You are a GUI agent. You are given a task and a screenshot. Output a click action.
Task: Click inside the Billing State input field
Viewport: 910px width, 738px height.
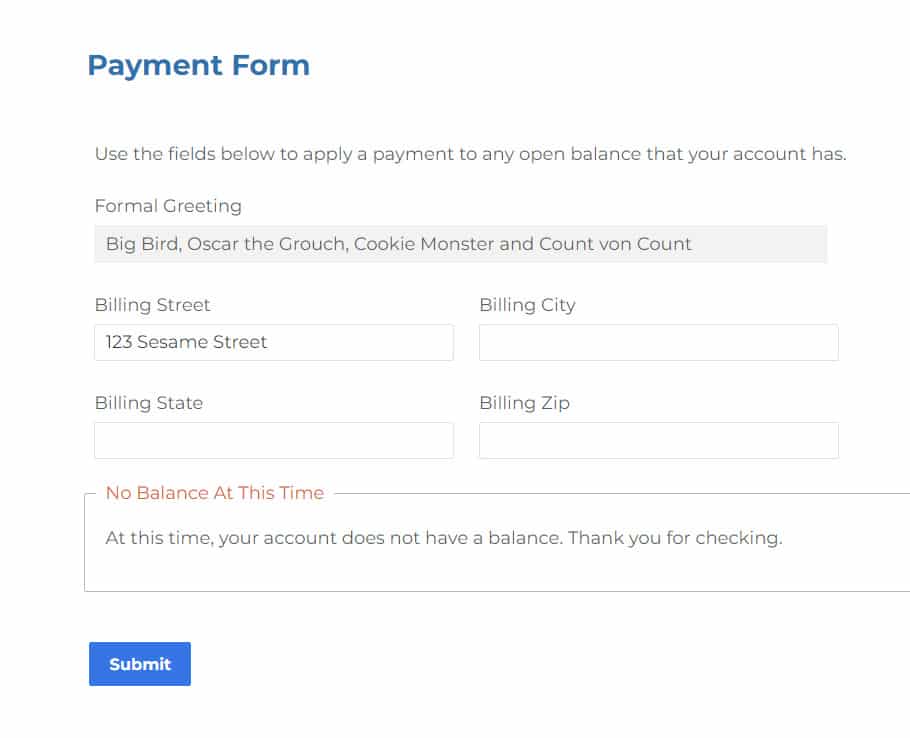[x=273, y=440]
